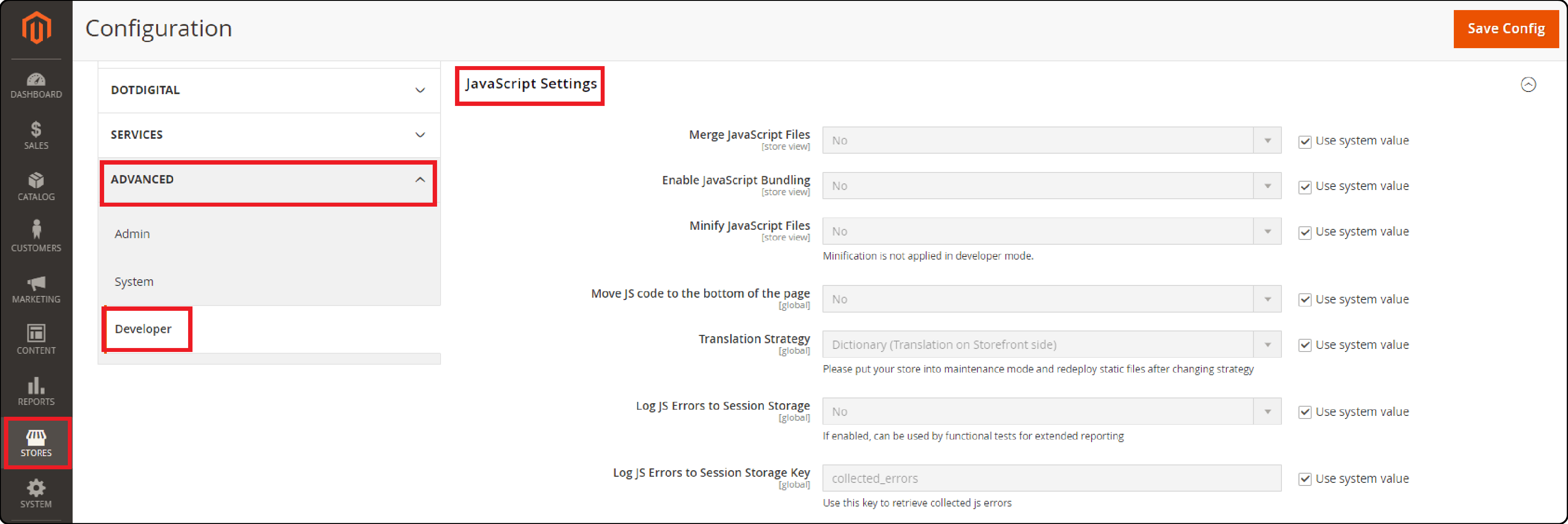The height and width of the screenshot is (524, 1568).
Task: Open Minify JavaScript Files dropdown
Action: tap(1051, 232)
